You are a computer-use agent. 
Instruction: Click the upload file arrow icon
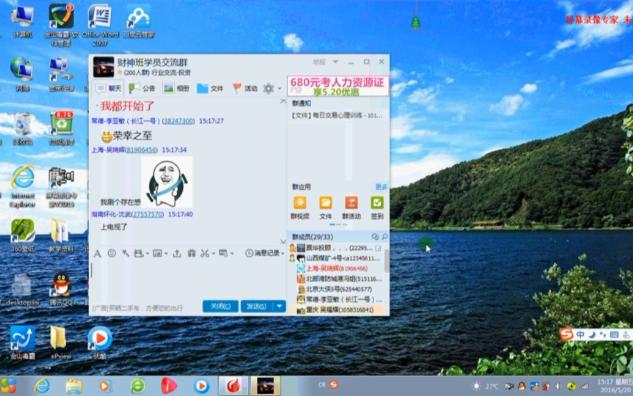tap(177, 253)
